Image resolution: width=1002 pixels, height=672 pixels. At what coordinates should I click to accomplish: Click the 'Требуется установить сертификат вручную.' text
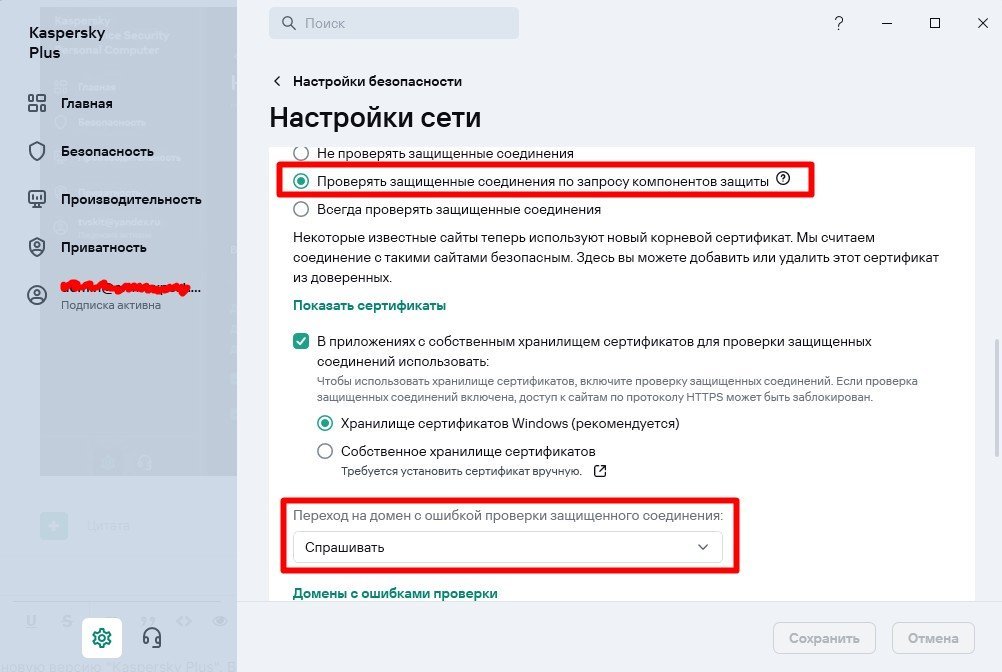coord(461,471)
